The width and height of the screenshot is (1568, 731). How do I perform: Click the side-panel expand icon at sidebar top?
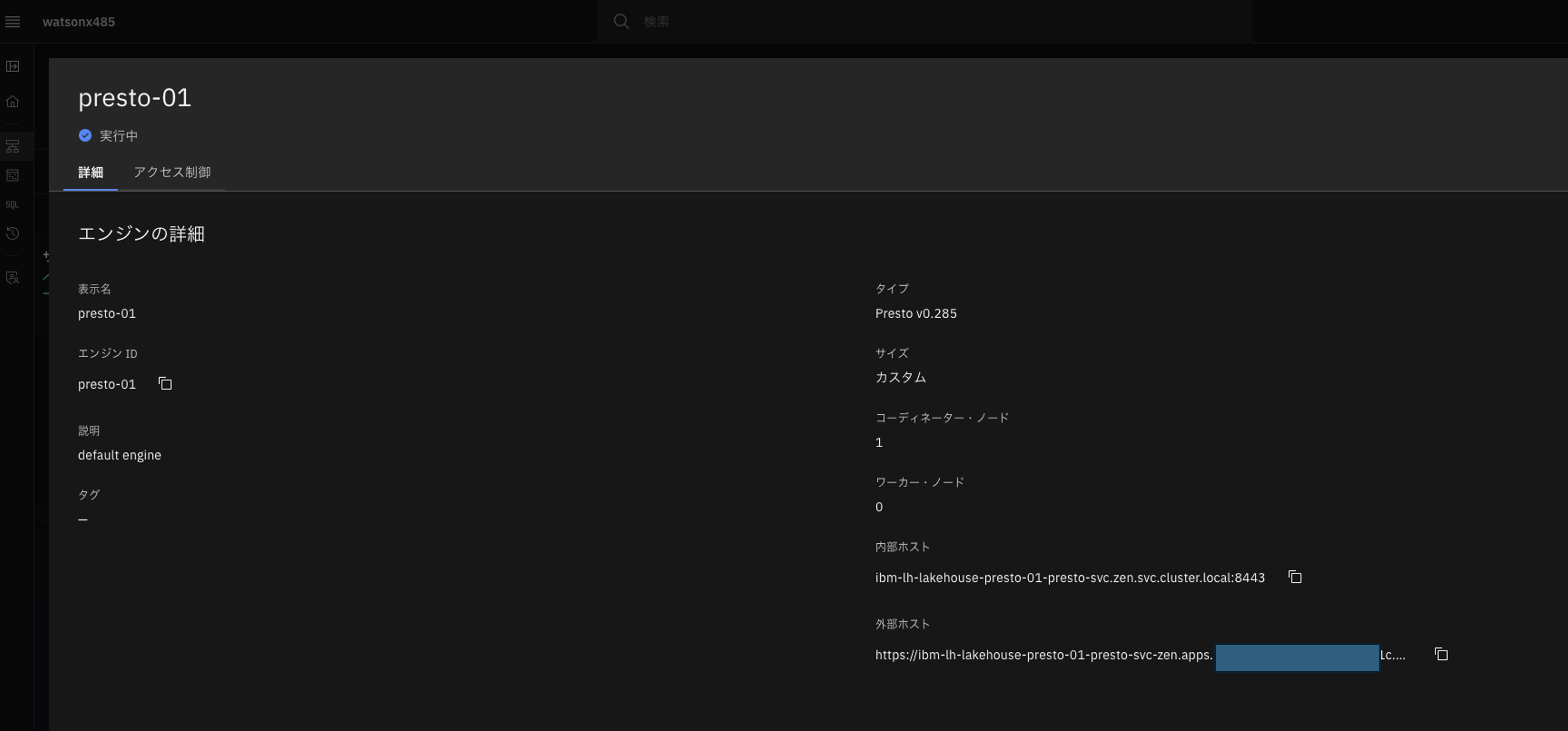pyautogui.click(x=13, y=67)
